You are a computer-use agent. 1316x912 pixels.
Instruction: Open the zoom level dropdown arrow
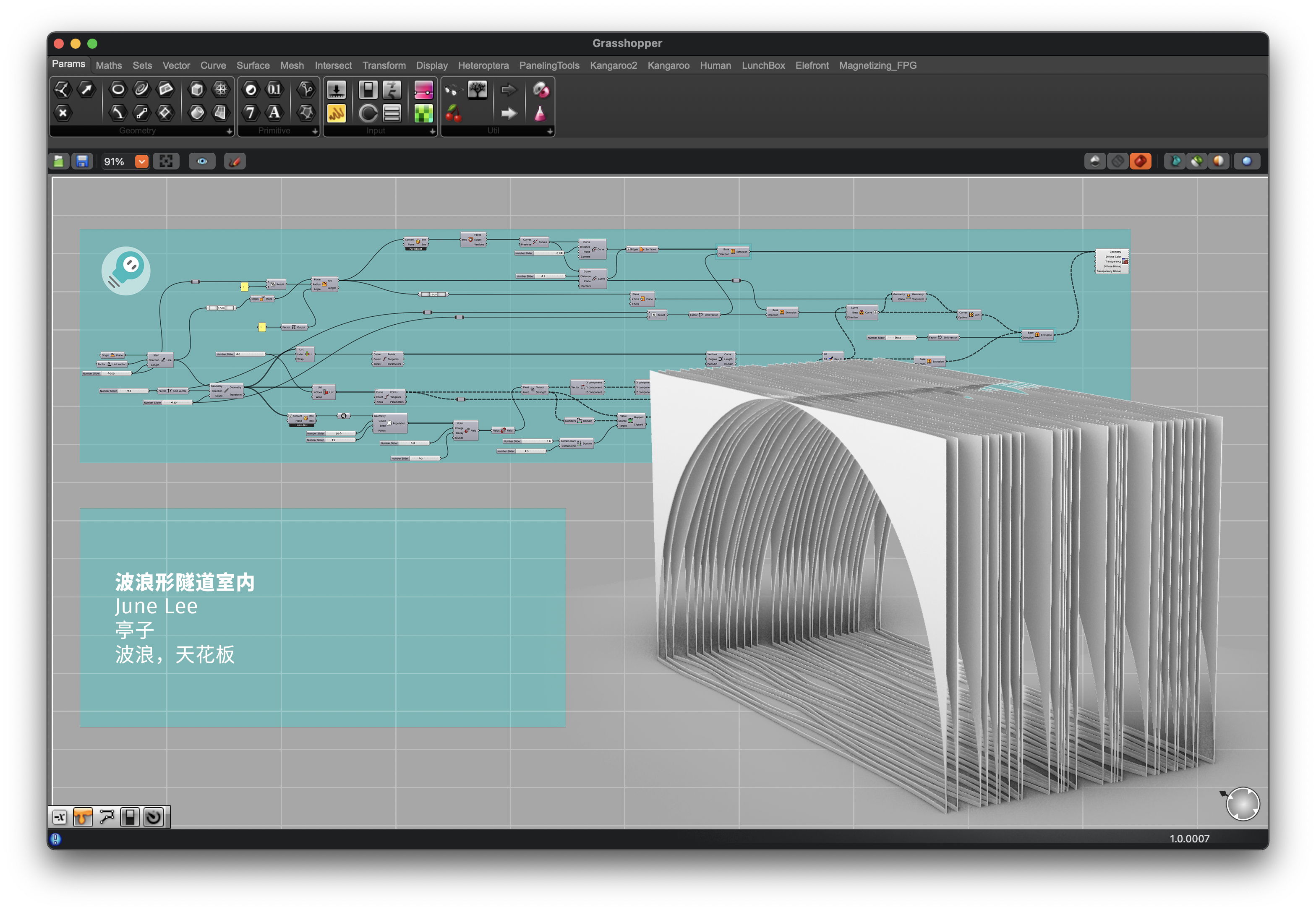coord(142,162)
